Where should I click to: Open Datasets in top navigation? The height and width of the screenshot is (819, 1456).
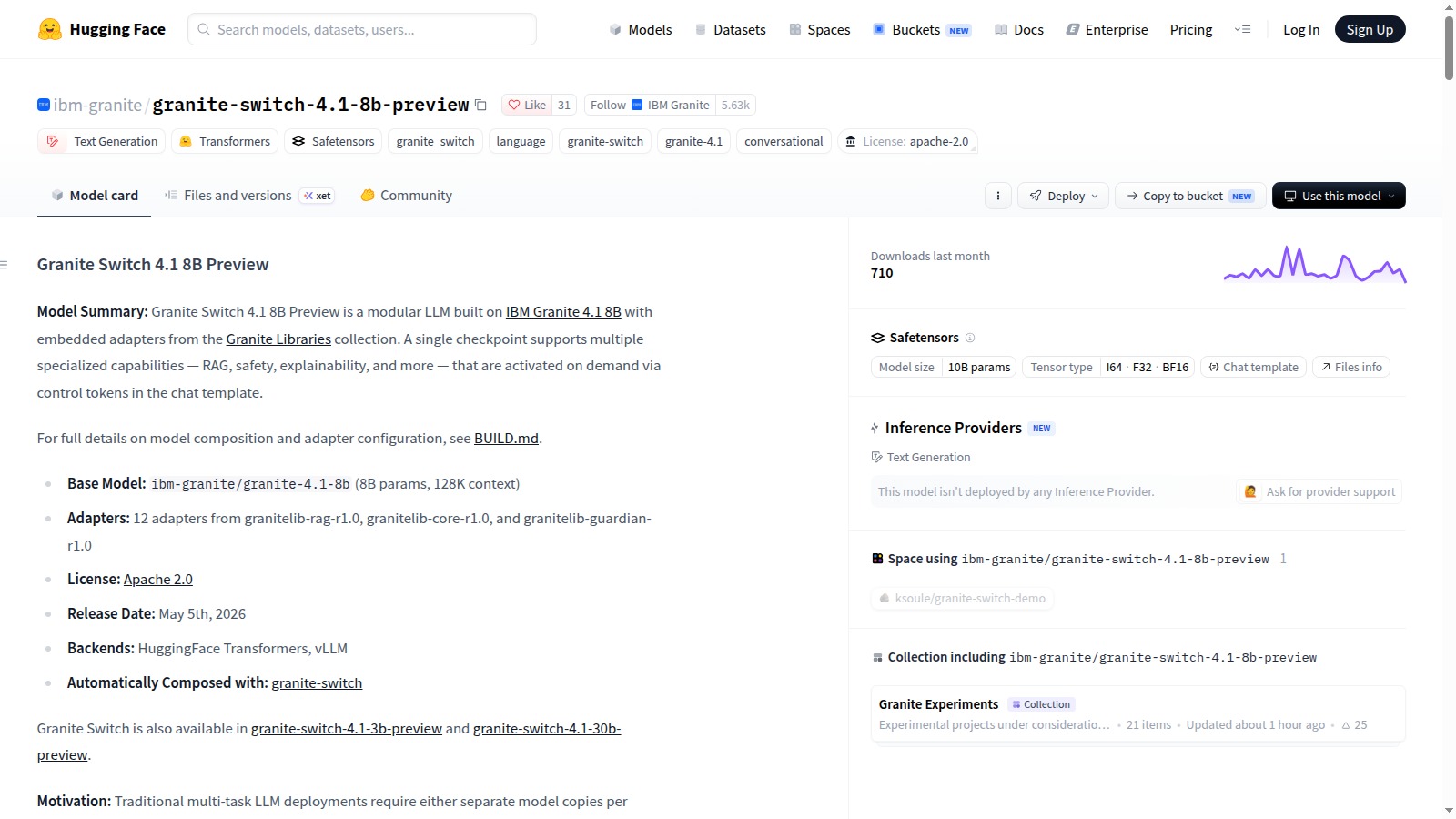point(730,30)
